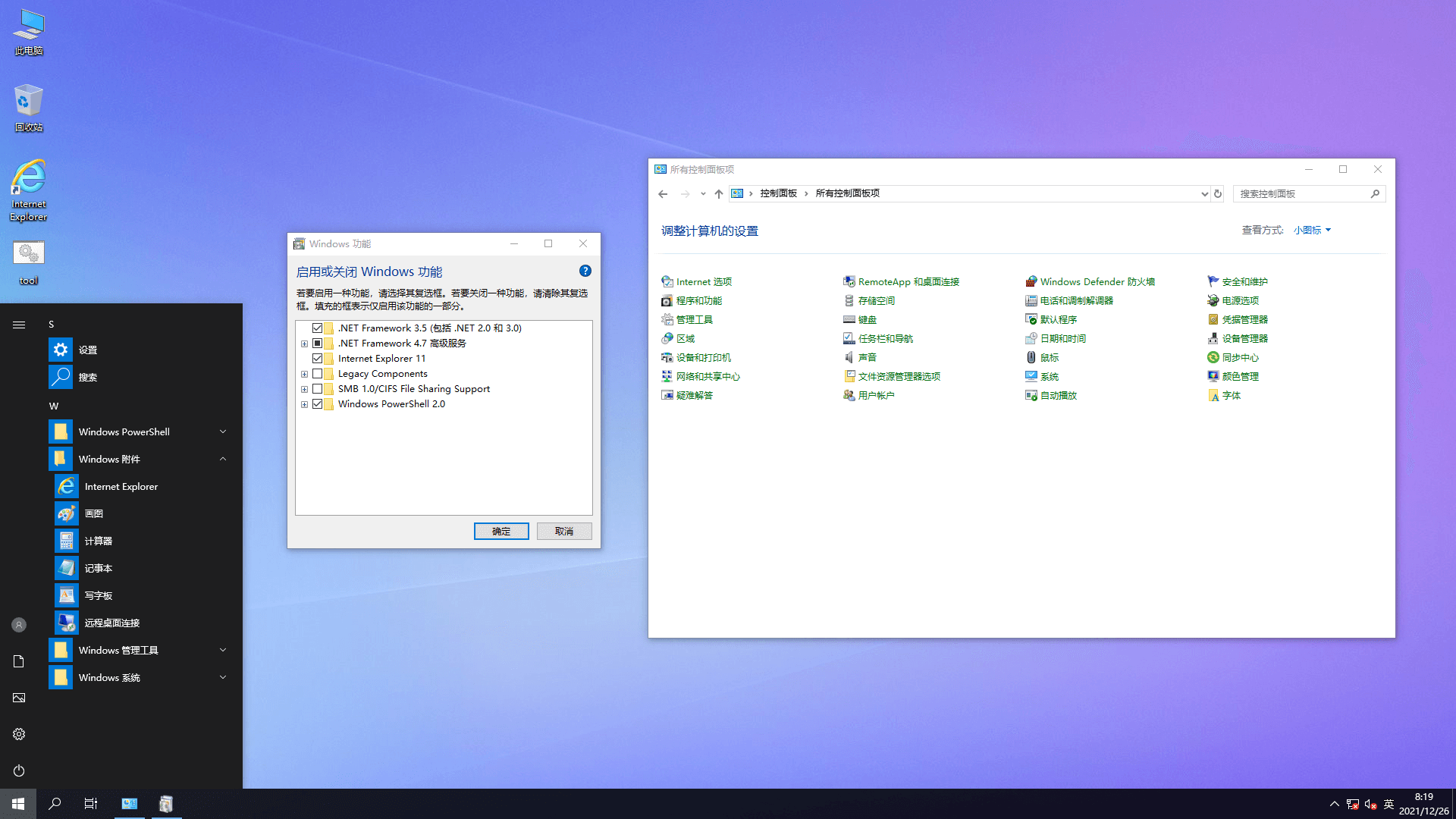Open Task View on the taskbar
The width and height of the screenshot is (1456, 819).
[90, 804]
